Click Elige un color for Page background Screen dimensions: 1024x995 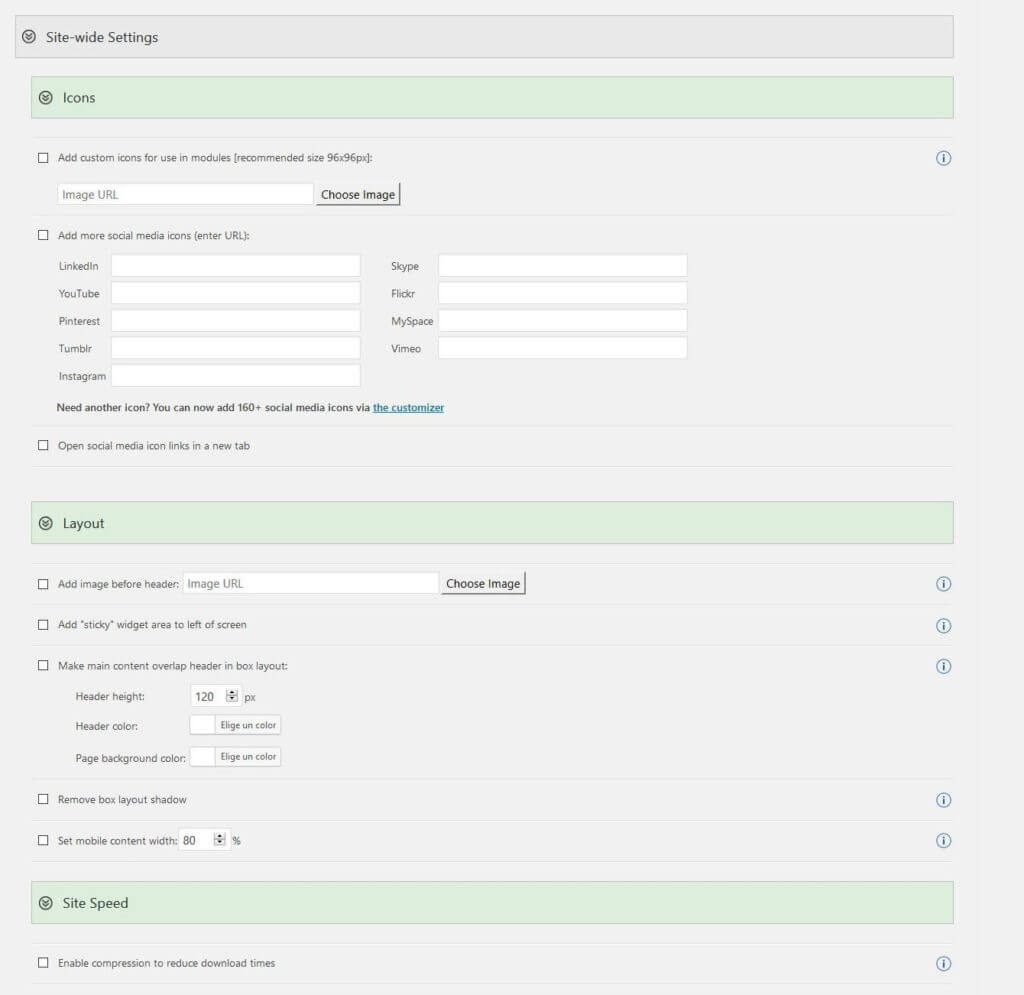click(248, 756)
